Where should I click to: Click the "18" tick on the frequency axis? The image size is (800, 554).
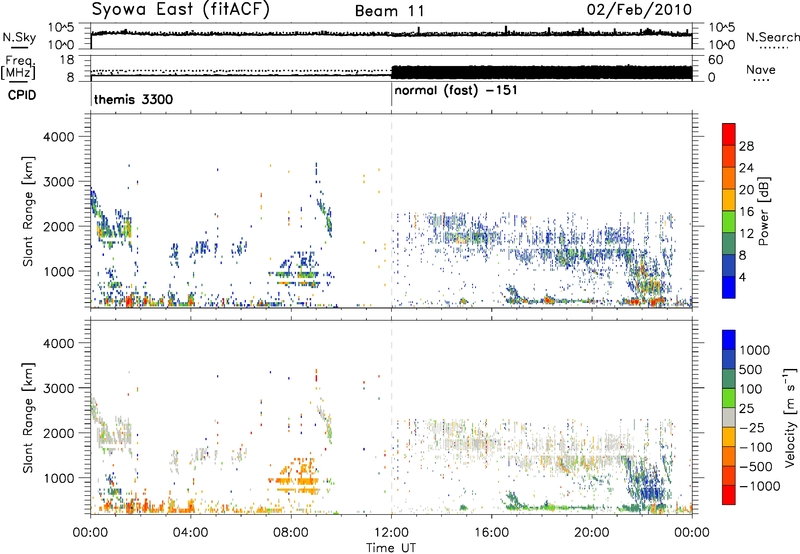click(x=66, y=60)
